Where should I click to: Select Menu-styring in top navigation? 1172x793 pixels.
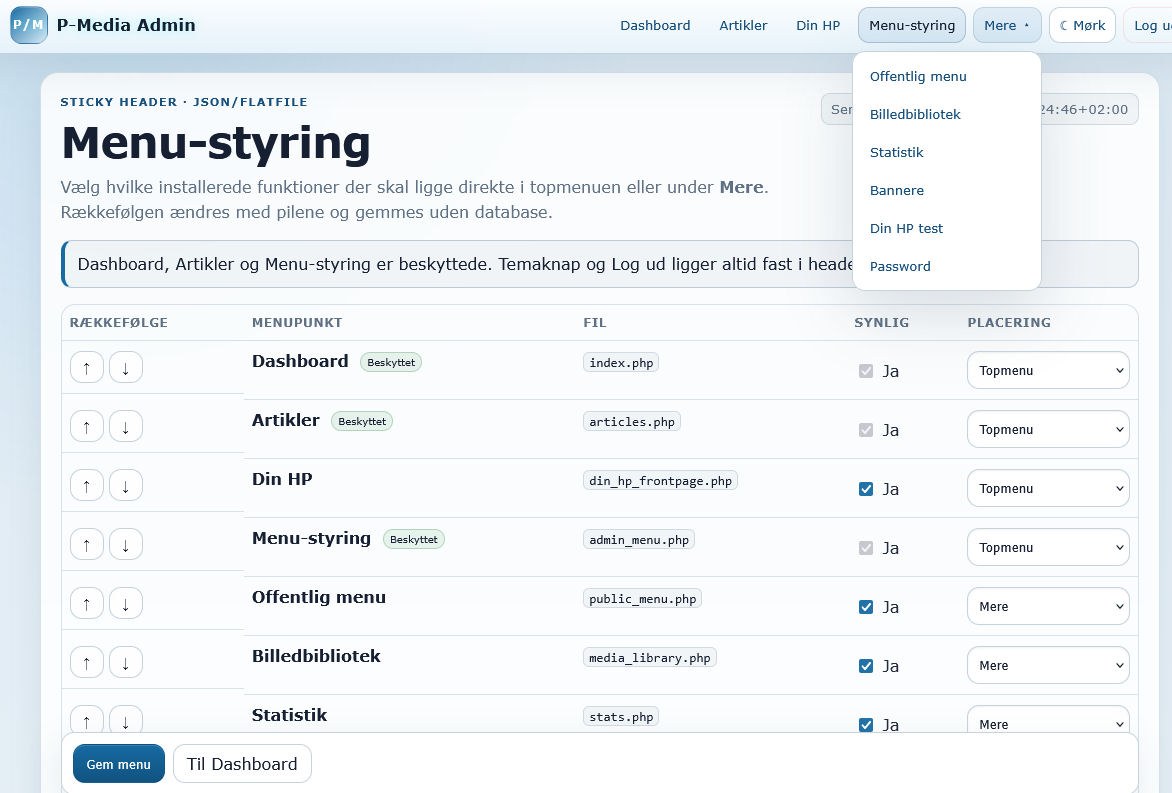(x=912, y=25)
